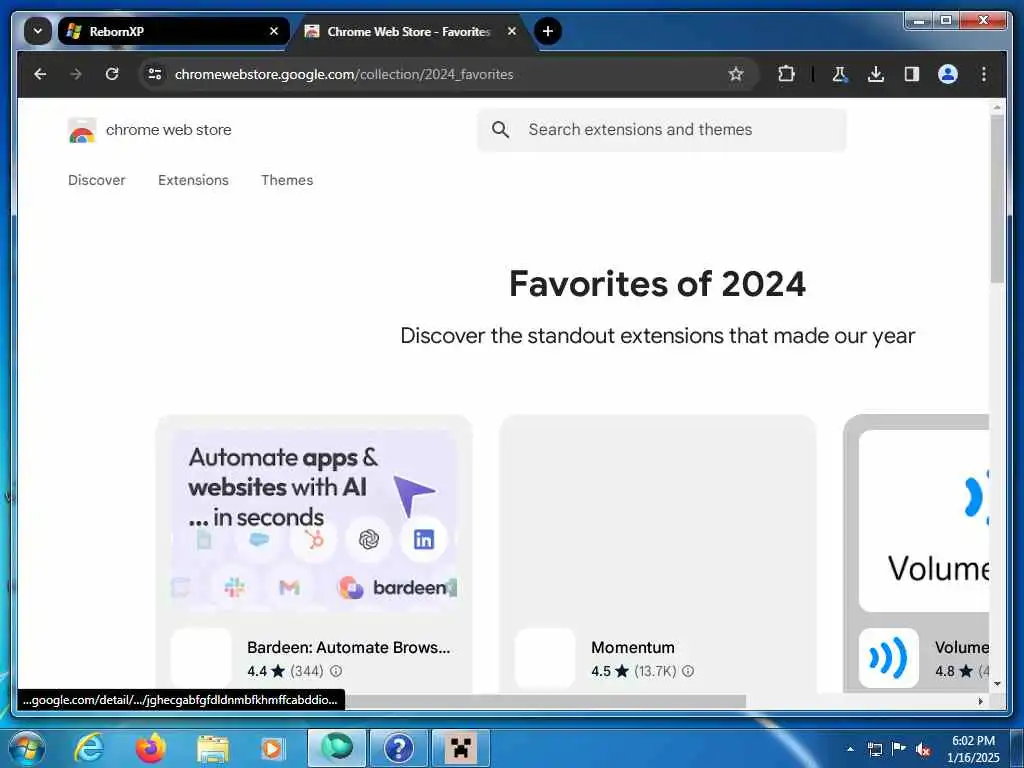Open a new tab with plus button
Viewport: 1024px width, 768px height.
[x=548, y=31]
